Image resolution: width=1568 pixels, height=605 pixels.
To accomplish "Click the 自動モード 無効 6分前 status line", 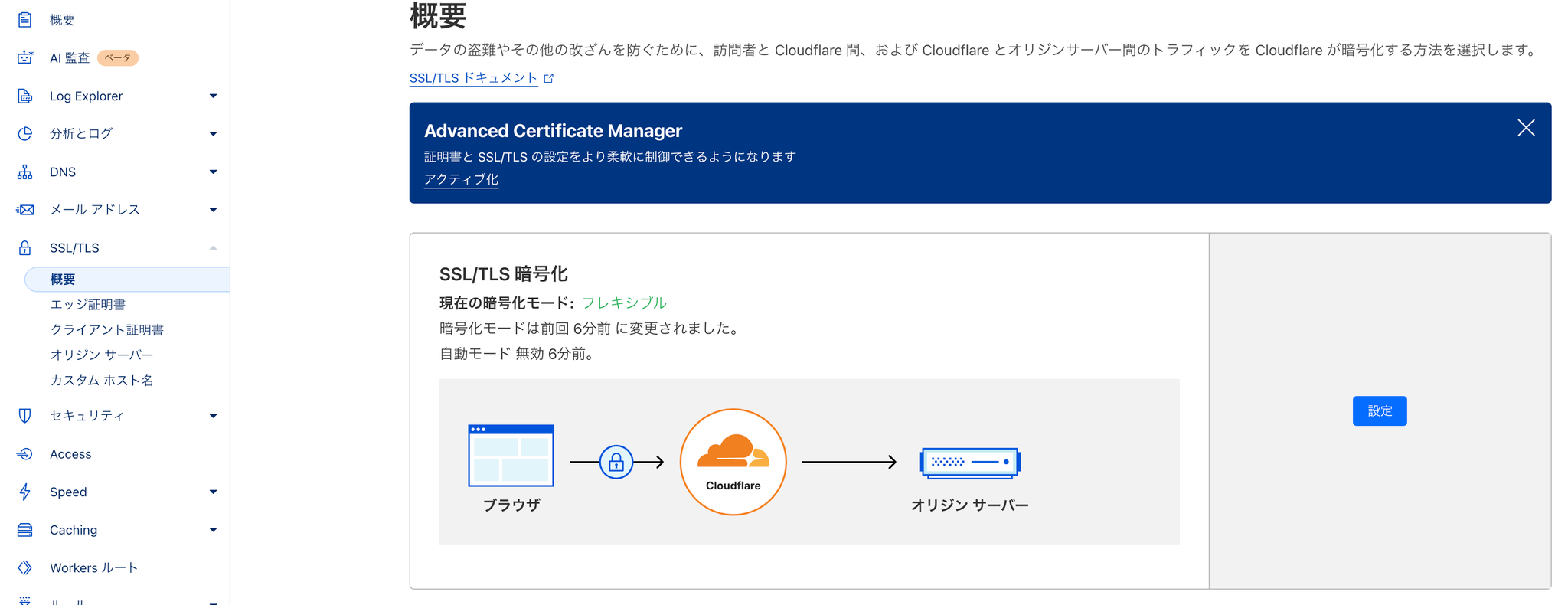I will point(518,354).
